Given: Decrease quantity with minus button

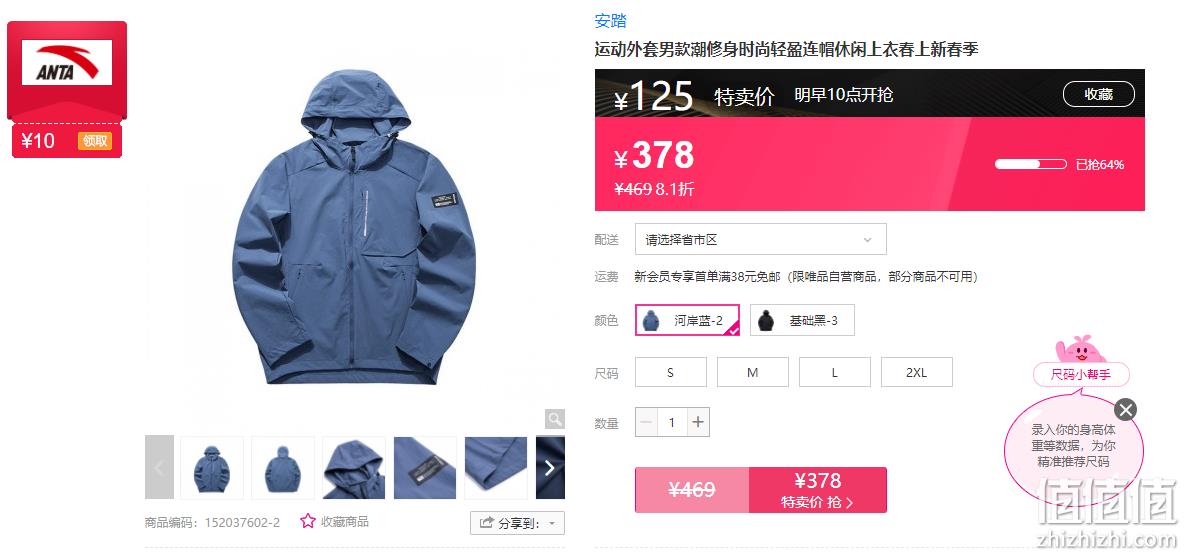Looking at the screenshot, I should [646, 422].
